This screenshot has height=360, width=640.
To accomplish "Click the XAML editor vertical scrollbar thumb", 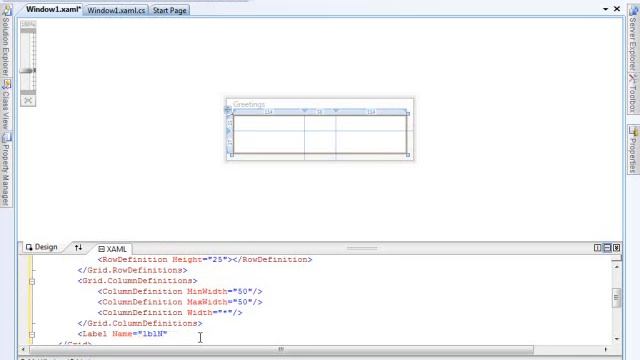I will click(616, 298).
